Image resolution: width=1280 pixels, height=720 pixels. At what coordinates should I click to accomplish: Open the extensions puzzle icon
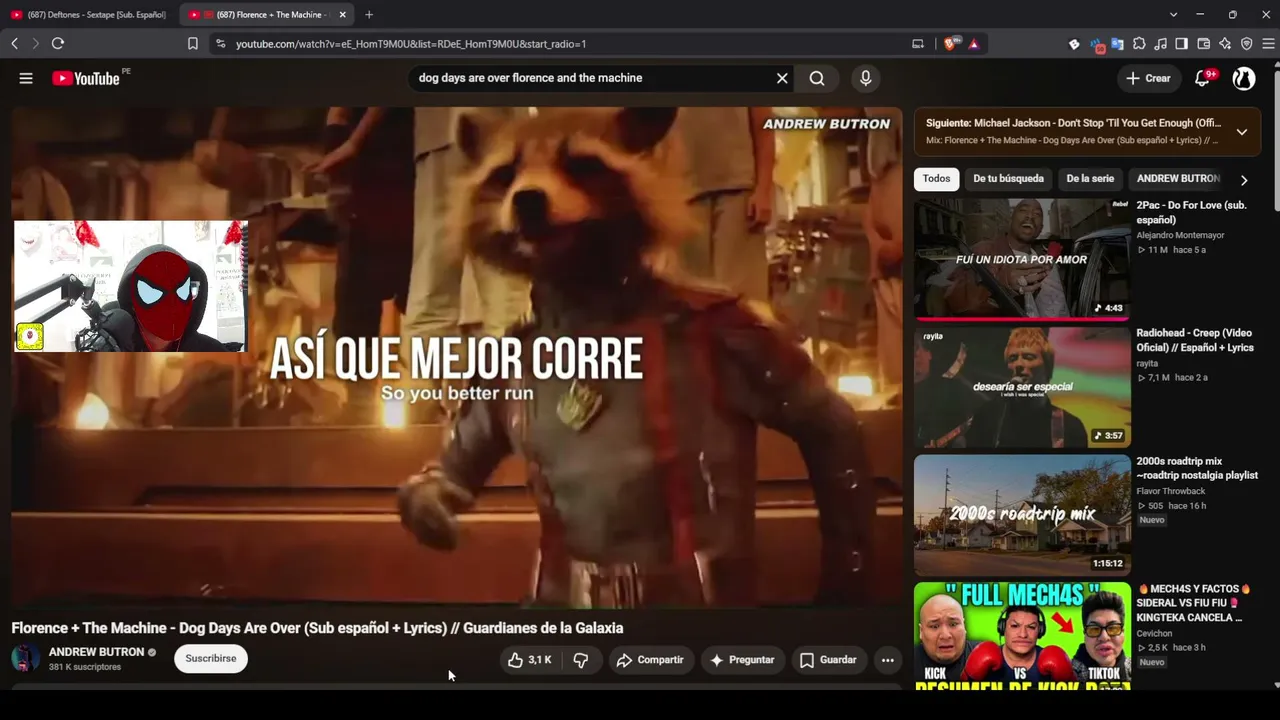click(x=1139, y=44)
